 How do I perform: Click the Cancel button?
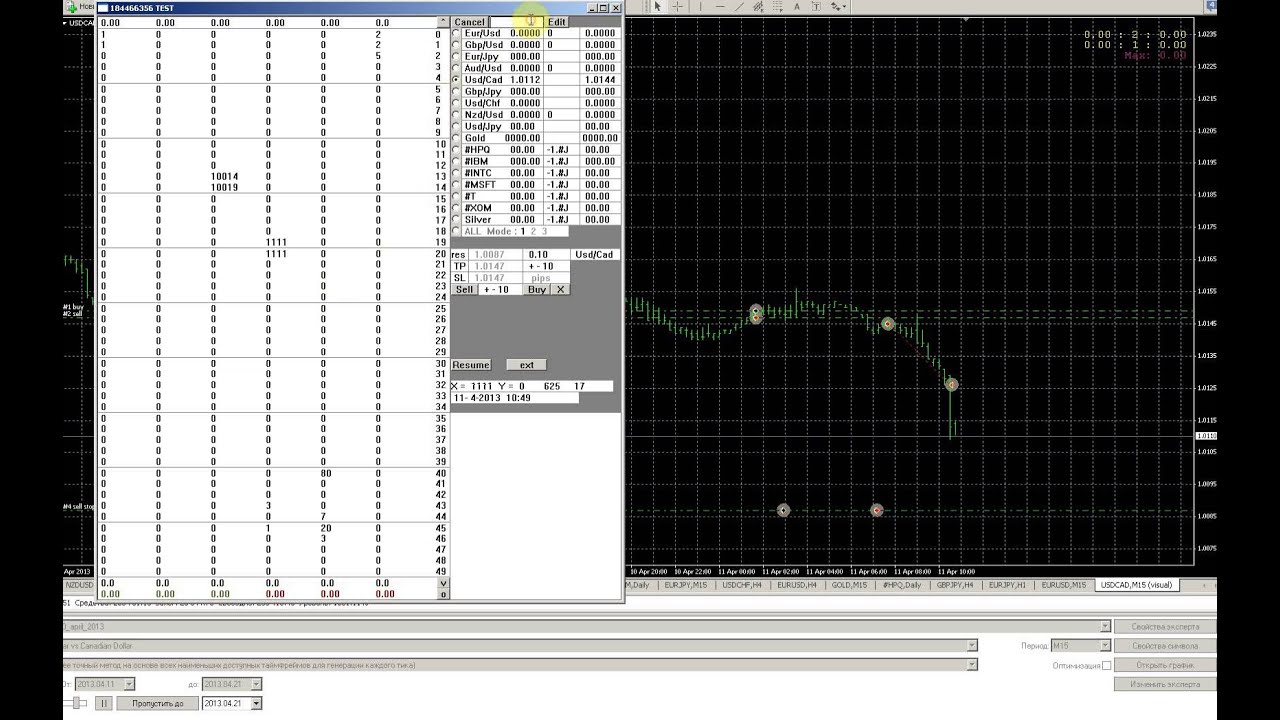[x=469, y=22]
